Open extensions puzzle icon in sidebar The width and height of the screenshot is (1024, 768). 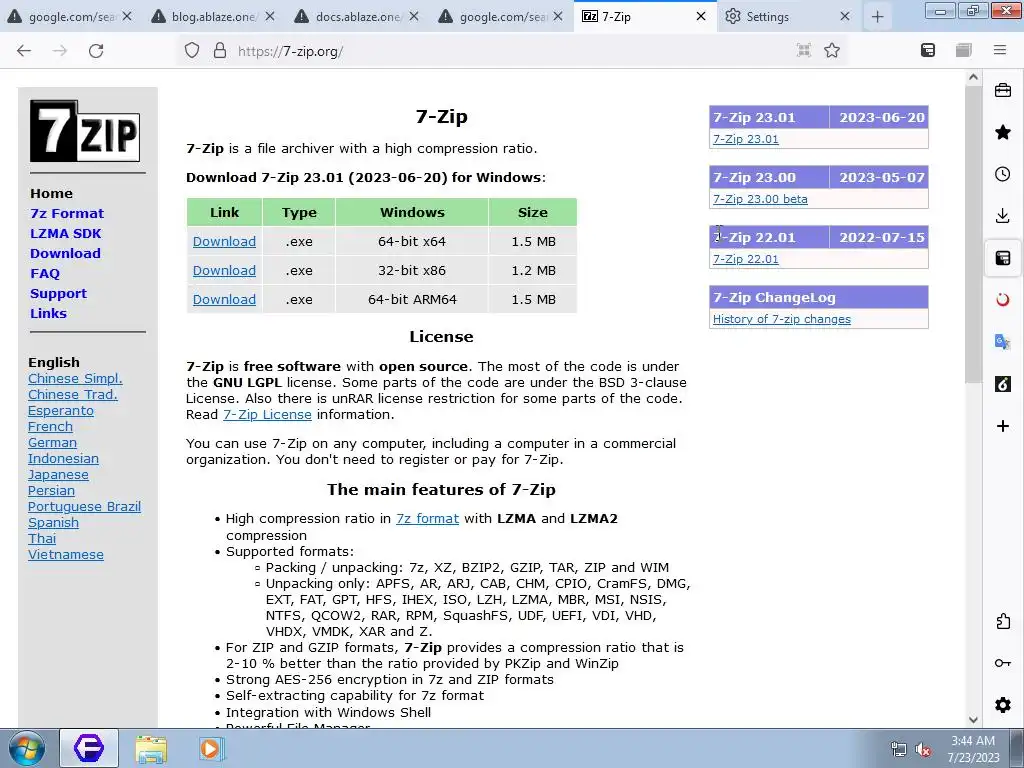point(1002,621)
